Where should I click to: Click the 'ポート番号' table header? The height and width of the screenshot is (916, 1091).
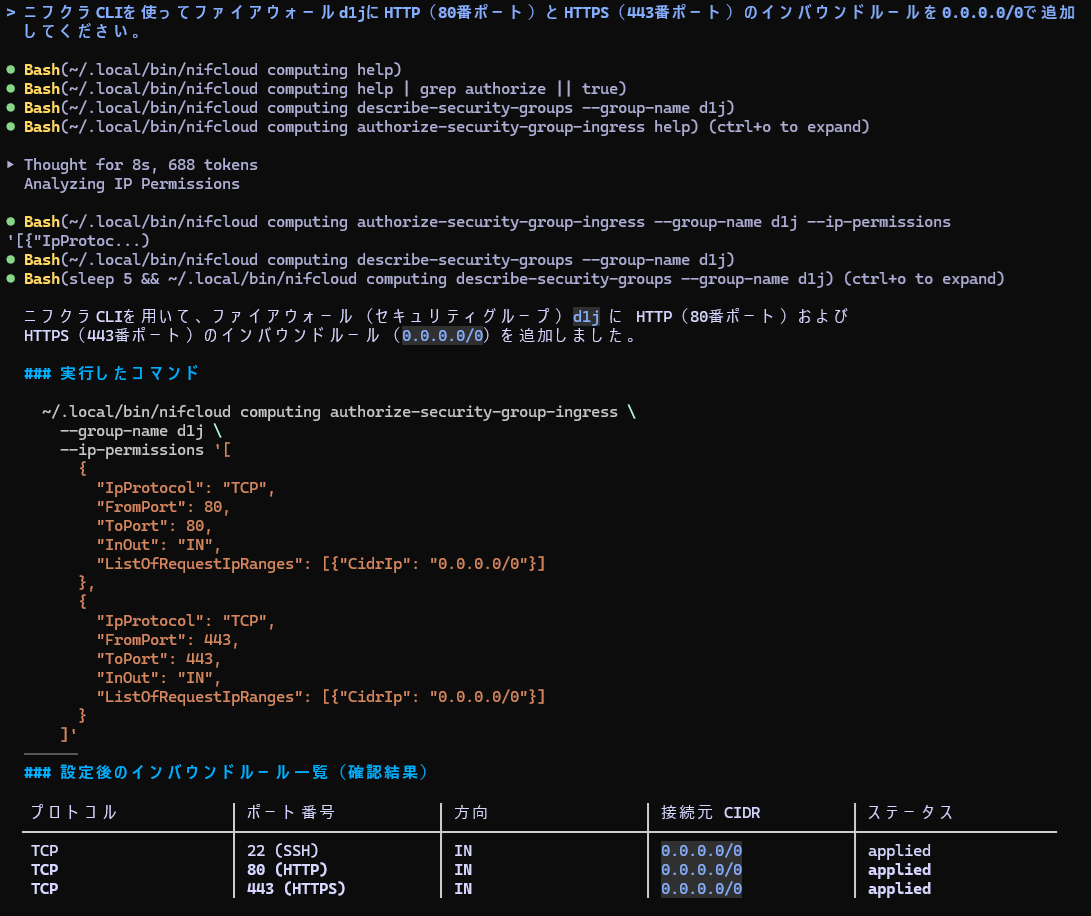point(291,812)
